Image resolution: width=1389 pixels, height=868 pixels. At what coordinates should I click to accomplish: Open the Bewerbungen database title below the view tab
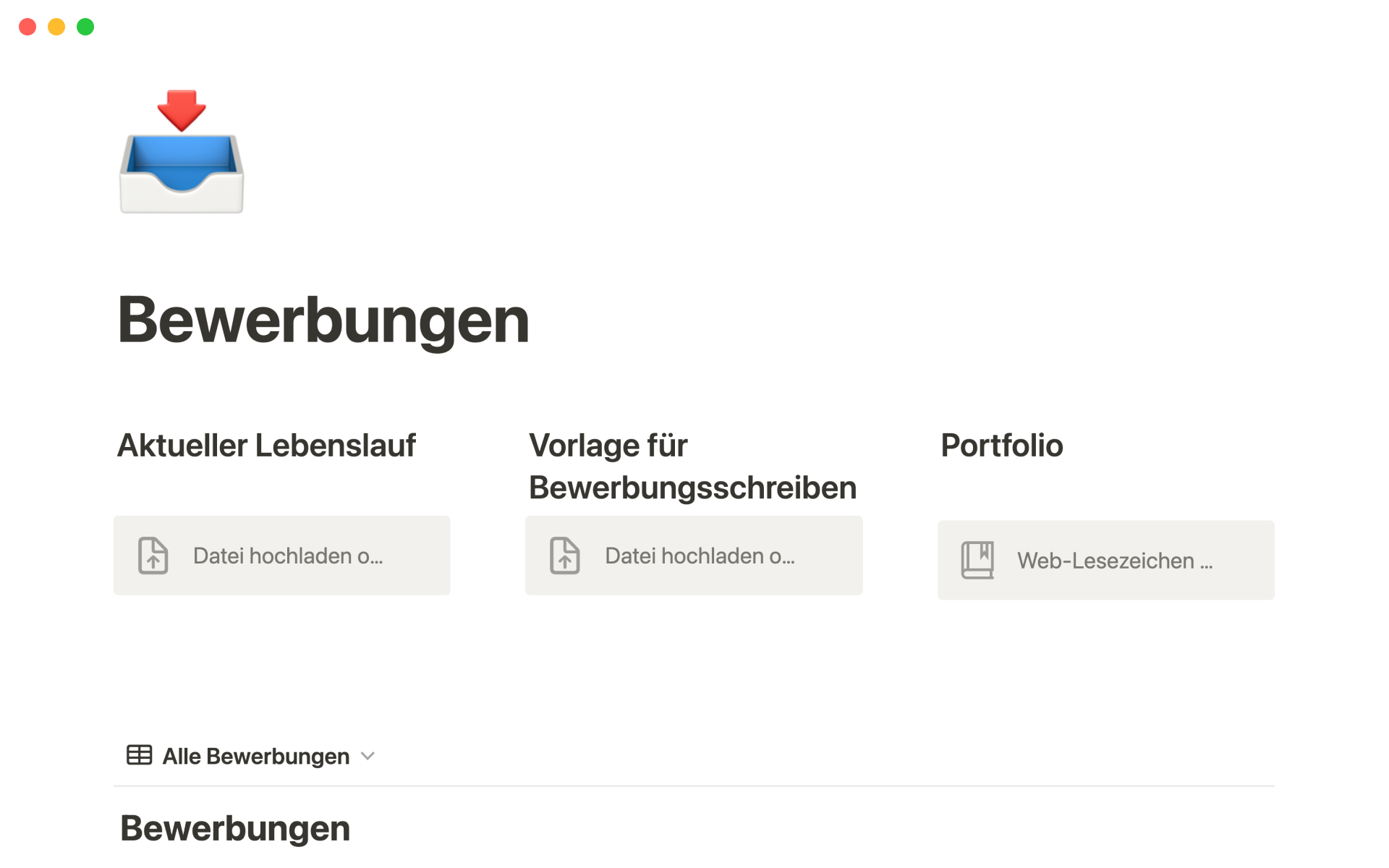235,828
